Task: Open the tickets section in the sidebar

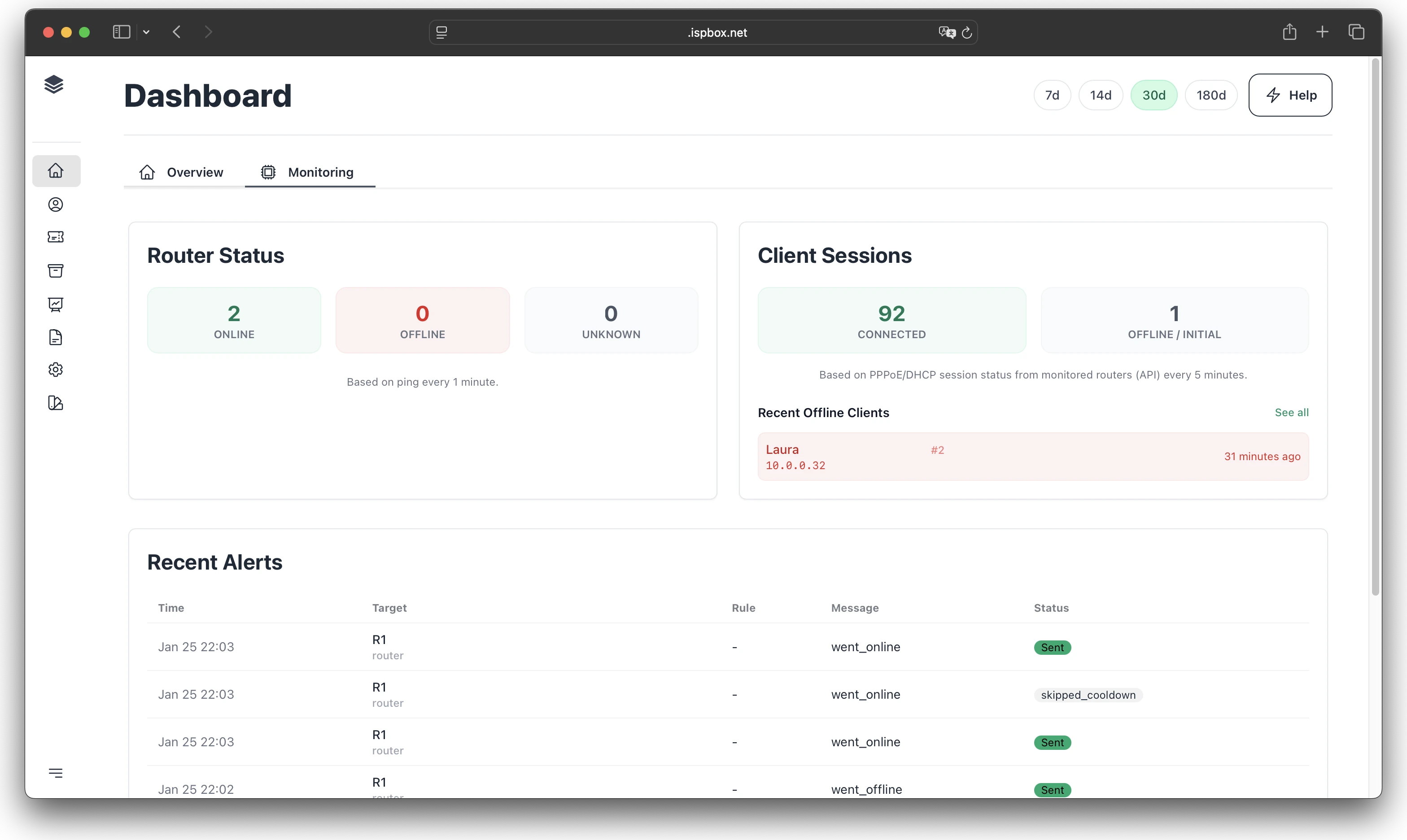Action: coord(56,237)
